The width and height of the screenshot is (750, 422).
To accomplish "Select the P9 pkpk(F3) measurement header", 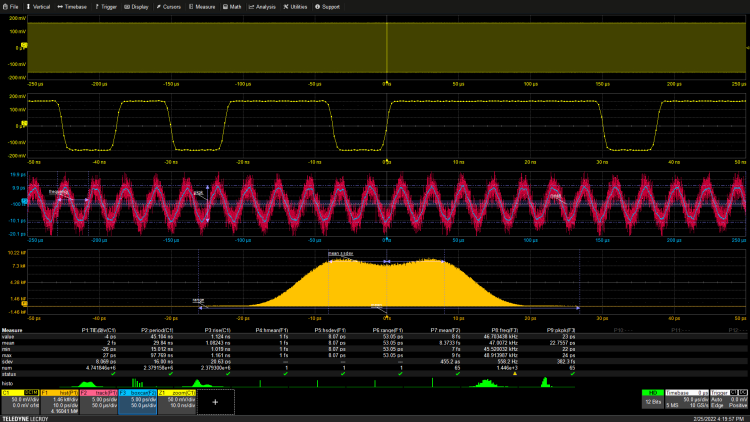I will [561, 330].
